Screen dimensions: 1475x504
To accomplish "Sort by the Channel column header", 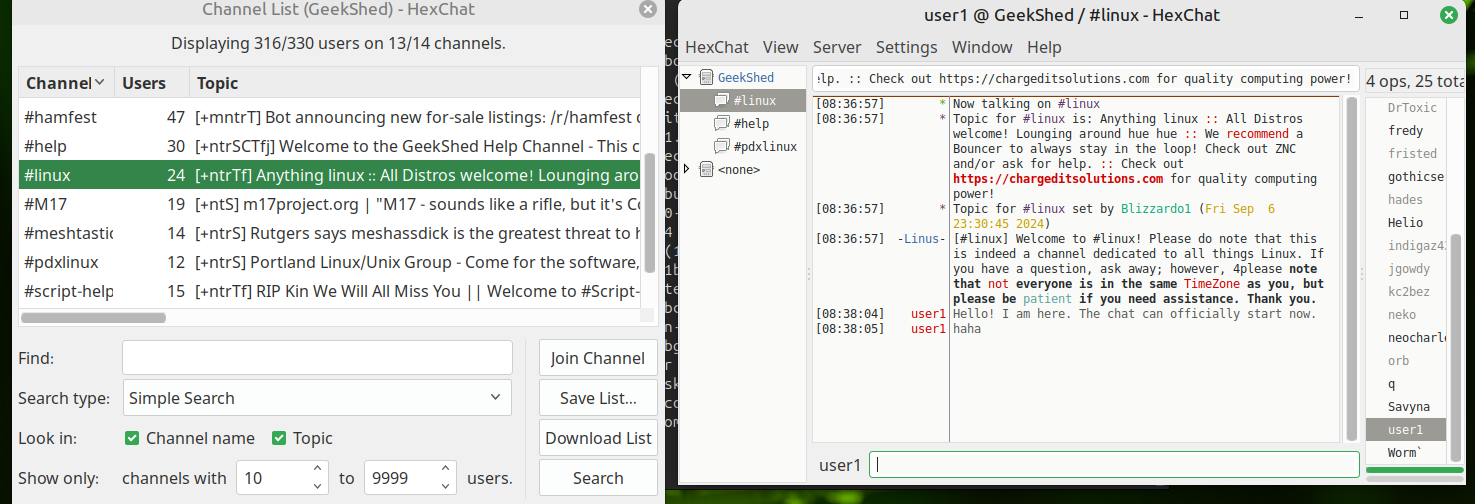I will click(x=65, y=83).
